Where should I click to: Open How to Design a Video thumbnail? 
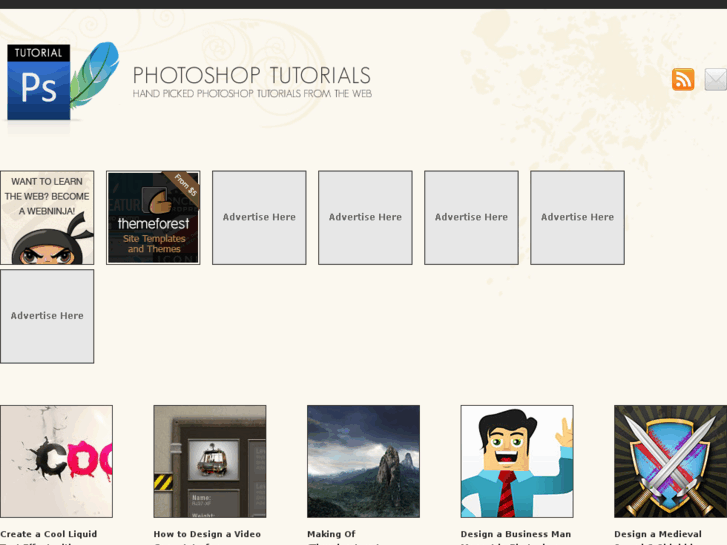[x=210, y=461]
